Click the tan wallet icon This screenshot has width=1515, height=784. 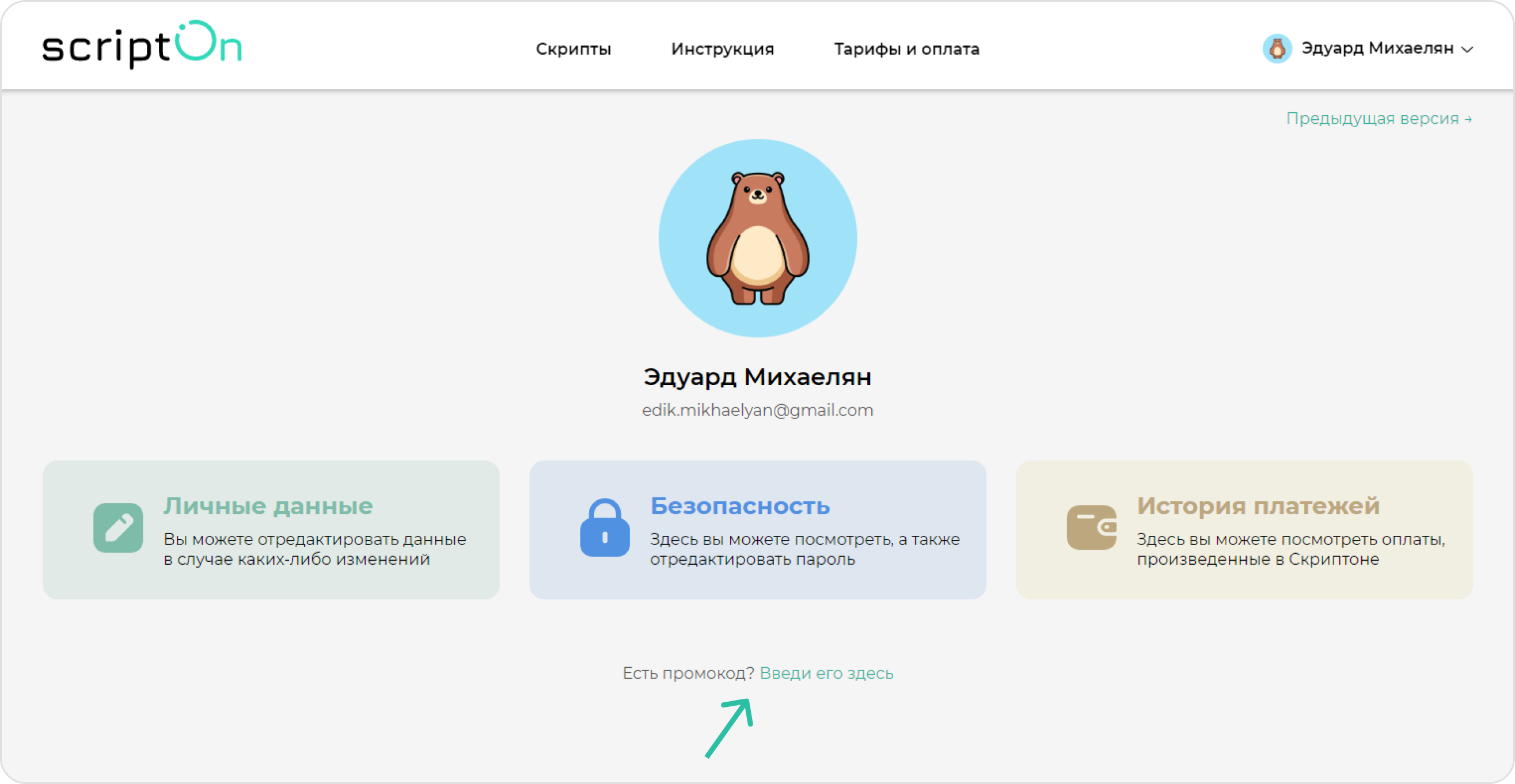[1092, 527]
